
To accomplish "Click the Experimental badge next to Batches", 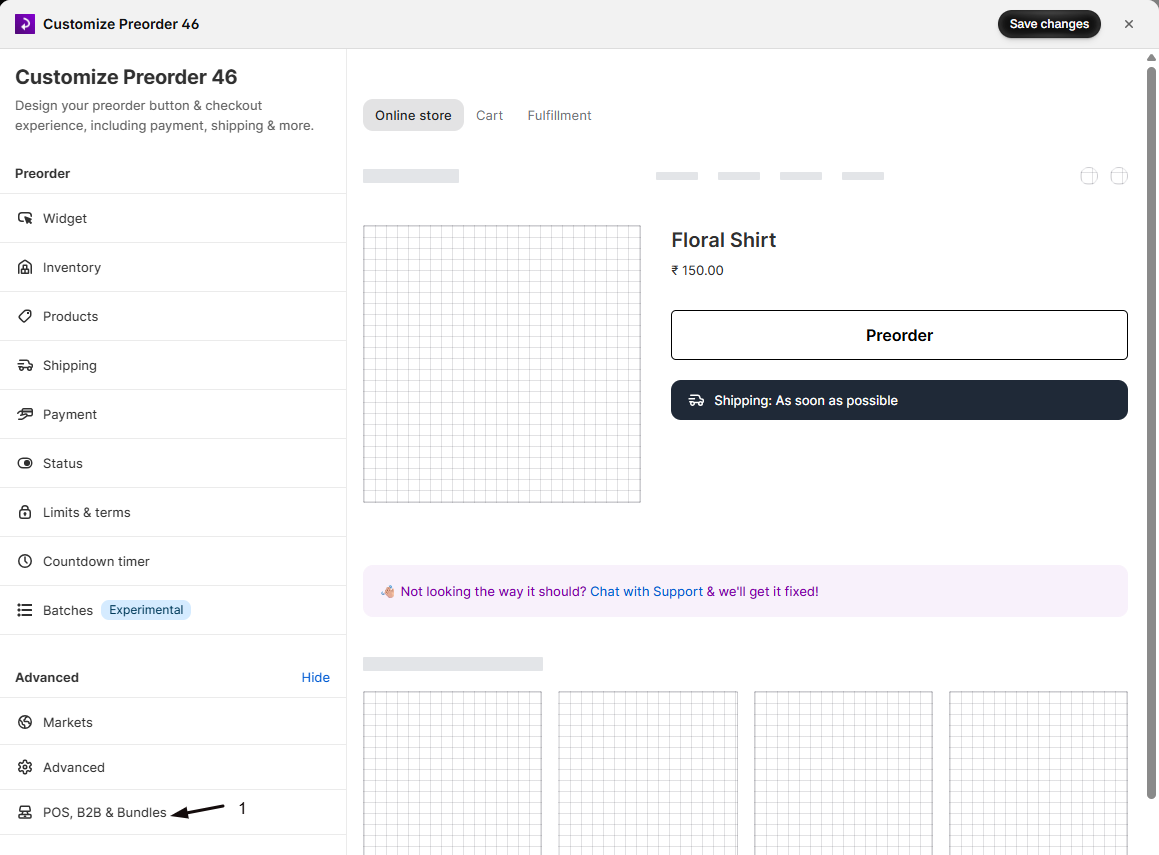I will click(x=146, y=610).
